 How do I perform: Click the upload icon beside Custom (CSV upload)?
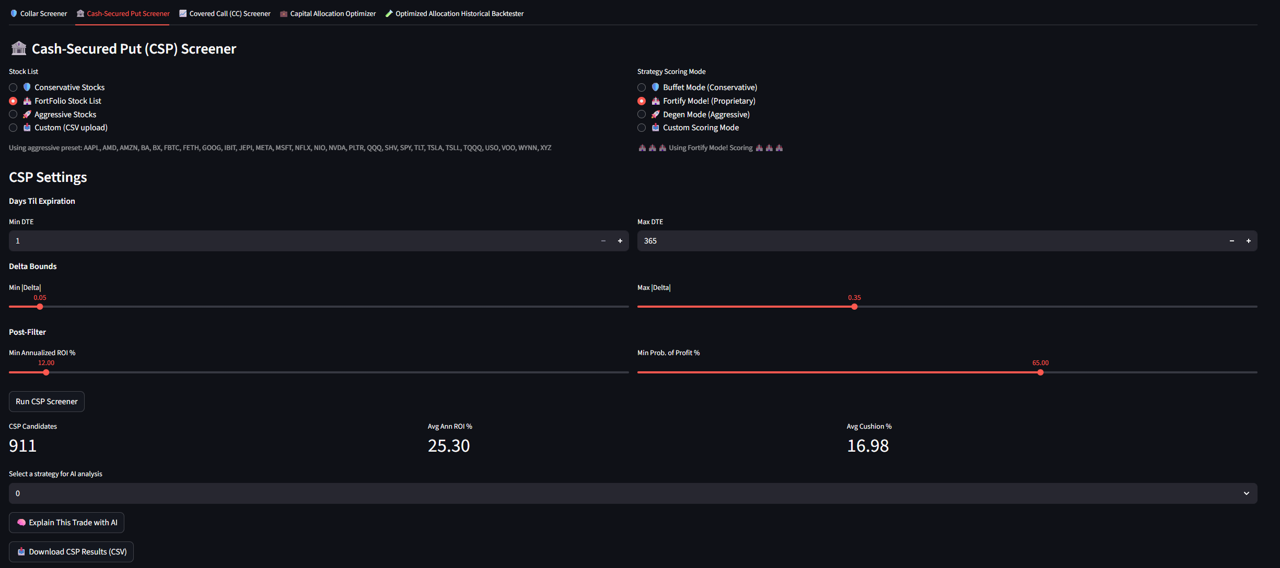[27, 128]
